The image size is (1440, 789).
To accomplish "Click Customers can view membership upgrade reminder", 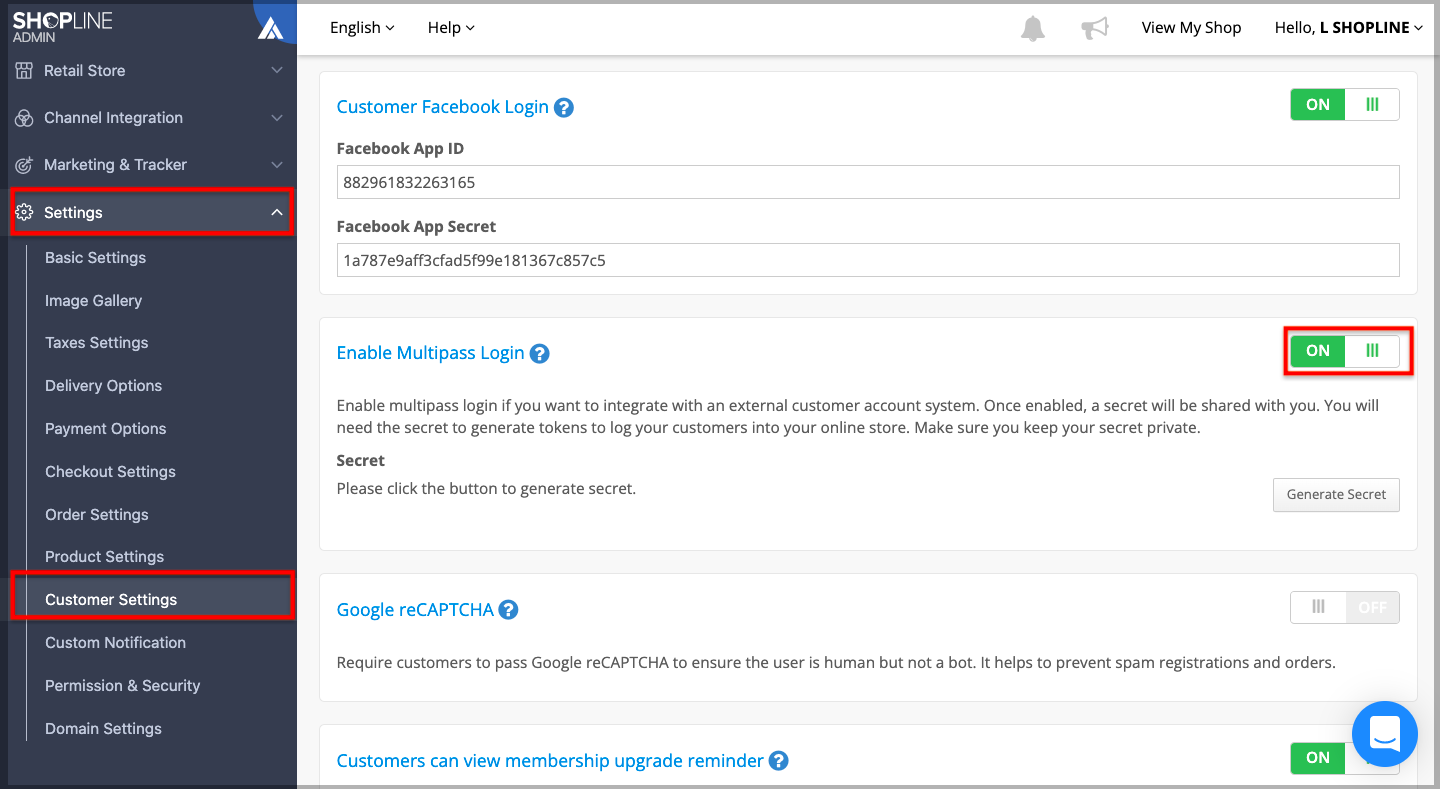I will [550, 761].
